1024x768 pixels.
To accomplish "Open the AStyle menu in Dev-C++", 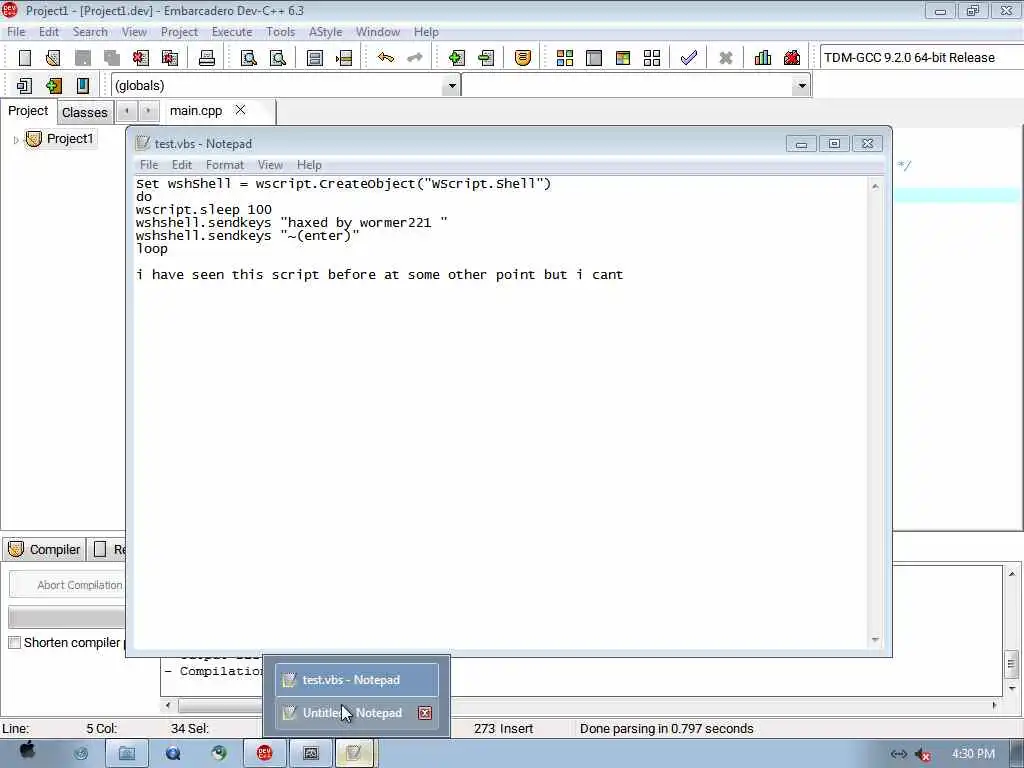I will pos(325,32).
